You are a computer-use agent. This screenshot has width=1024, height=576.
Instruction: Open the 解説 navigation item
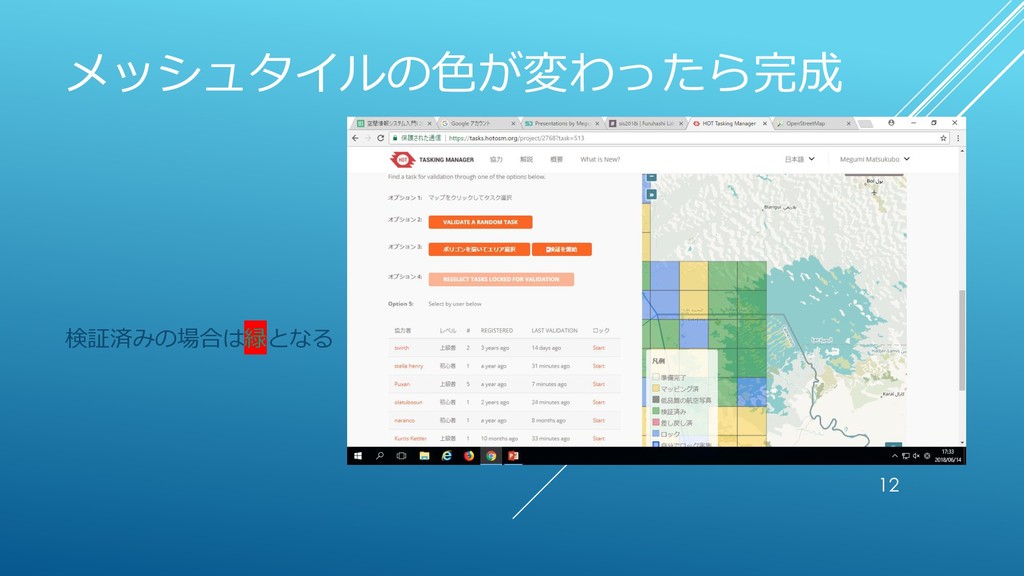[x=526, y=159]
